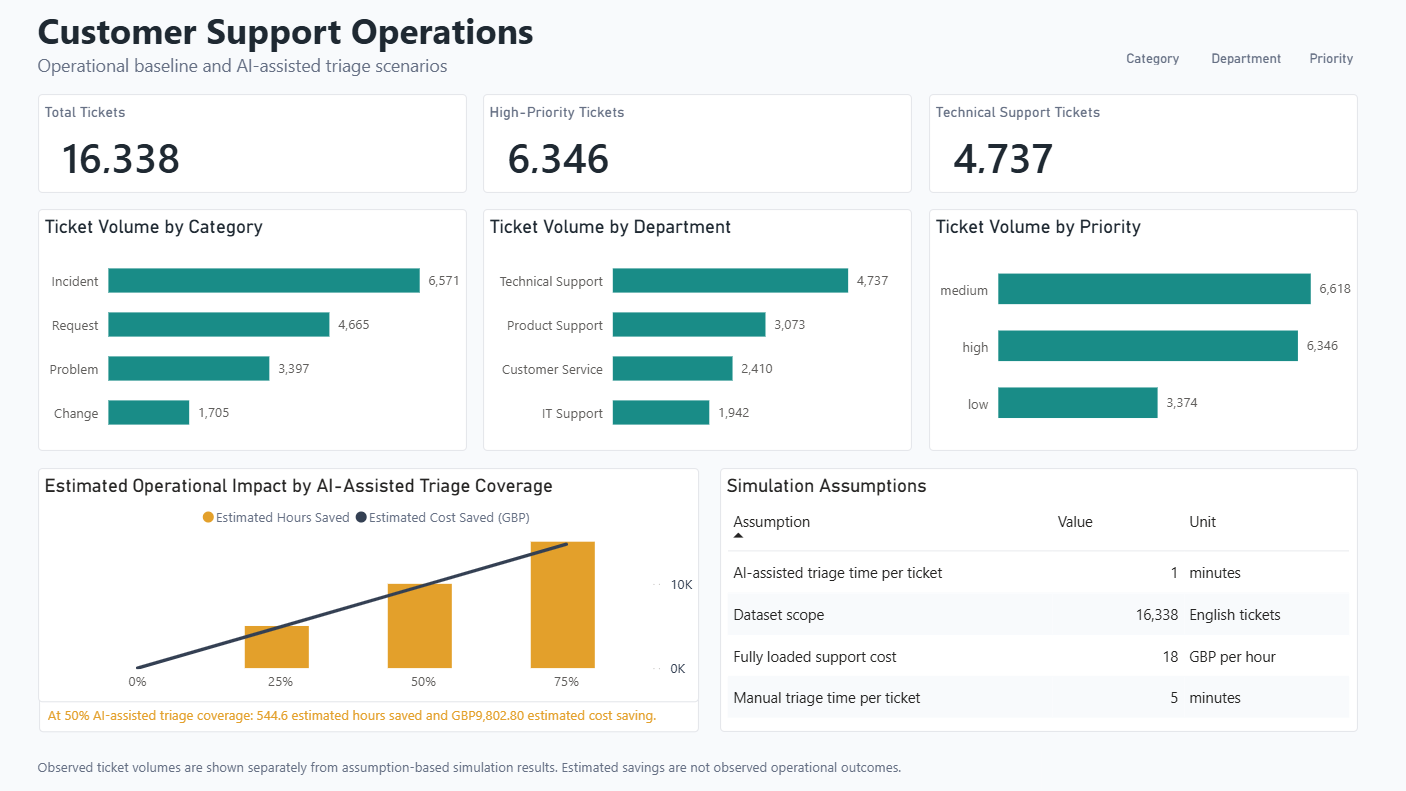Click the English tickets unit cell
Viewport: 1406px width, 791px height.
click(x=1235, y=615)
